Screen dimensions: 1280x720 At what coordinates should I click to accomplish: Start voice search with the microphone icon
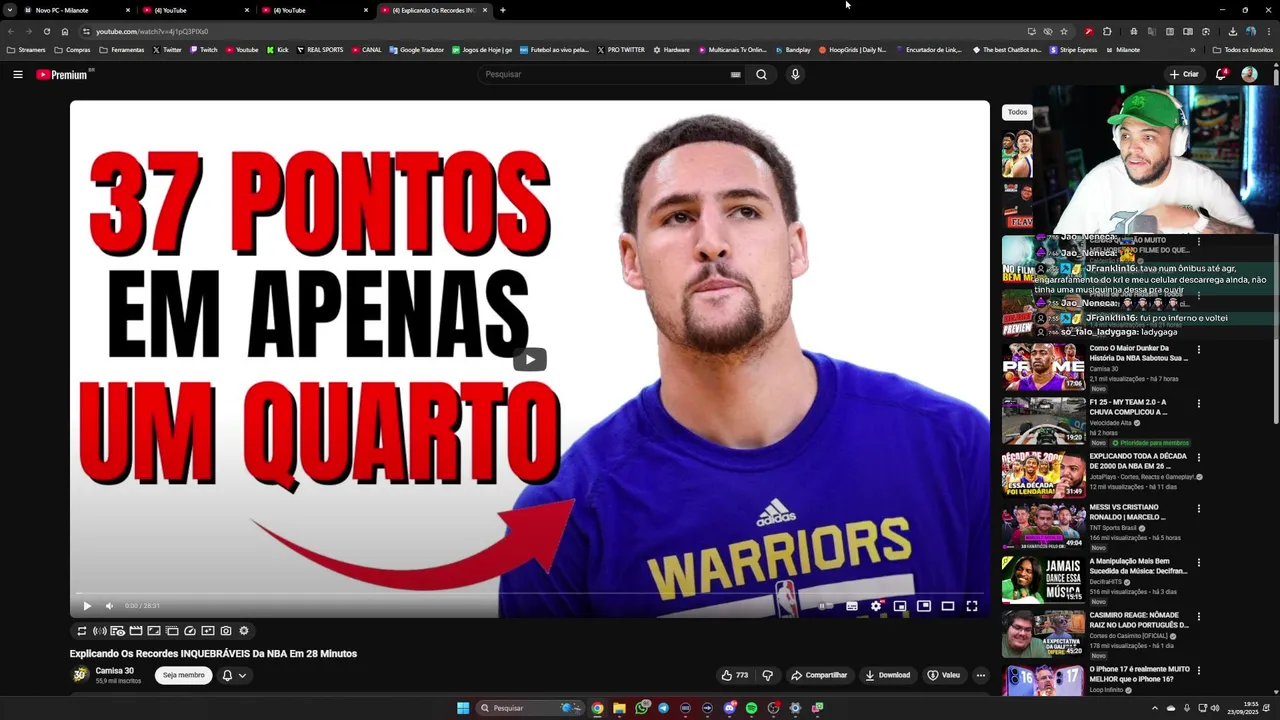pos(795,74)
